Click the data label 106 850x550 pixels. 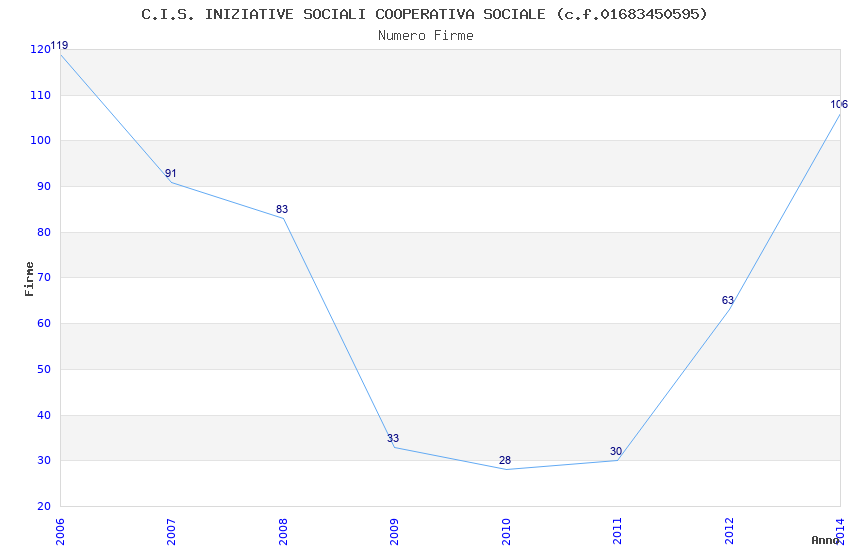click(839, 105)
